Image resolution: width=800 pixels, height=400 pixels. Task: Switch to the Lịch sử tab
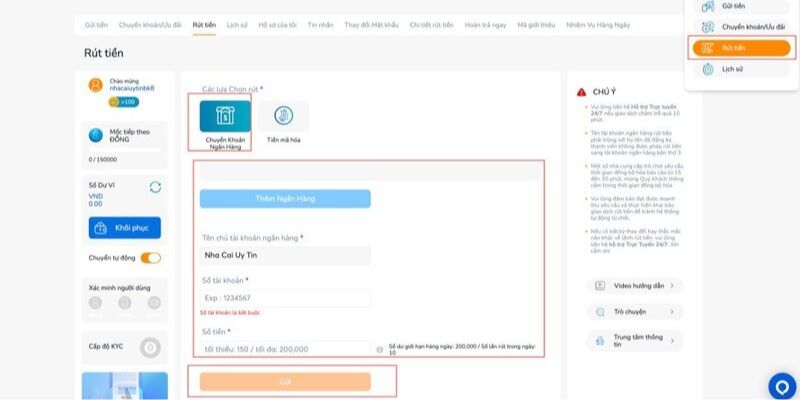(237, 25)
